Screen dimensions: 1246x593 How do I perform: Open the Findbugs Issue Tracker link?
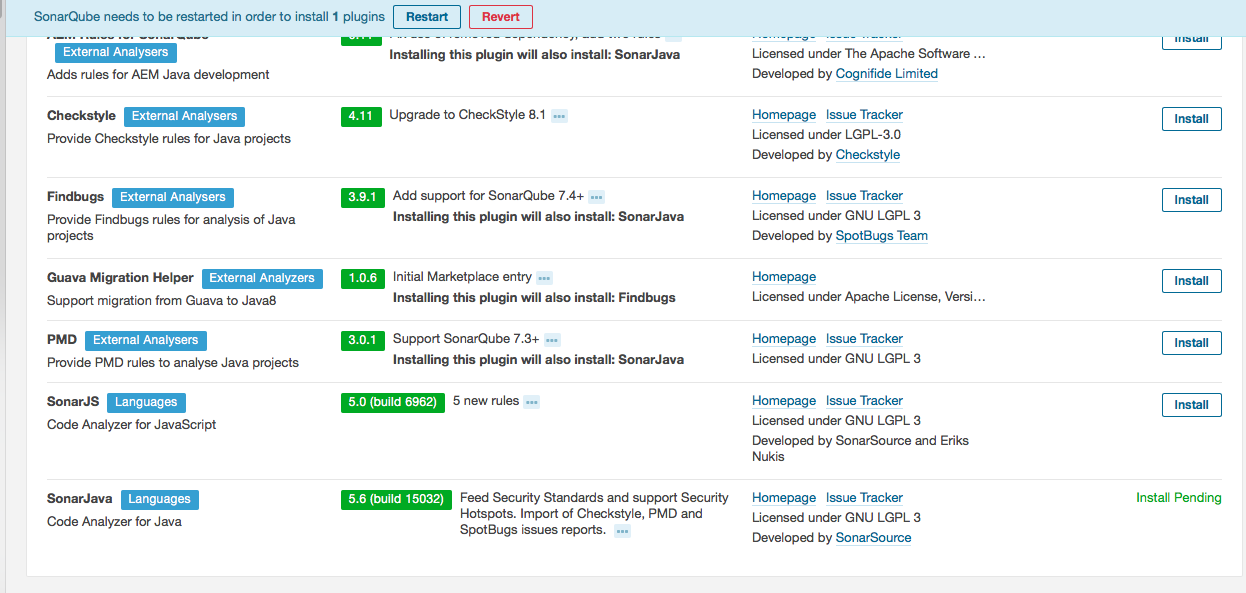coord(864,196)
